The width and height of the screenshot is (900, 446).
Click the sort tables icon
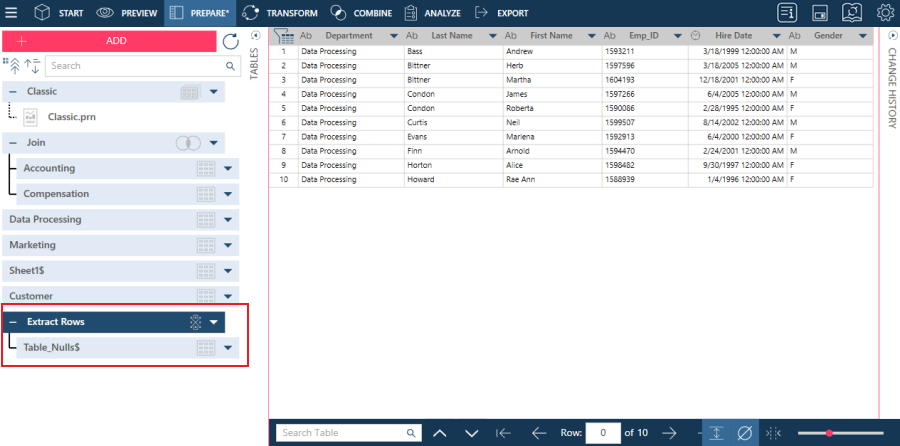point(32,65)
